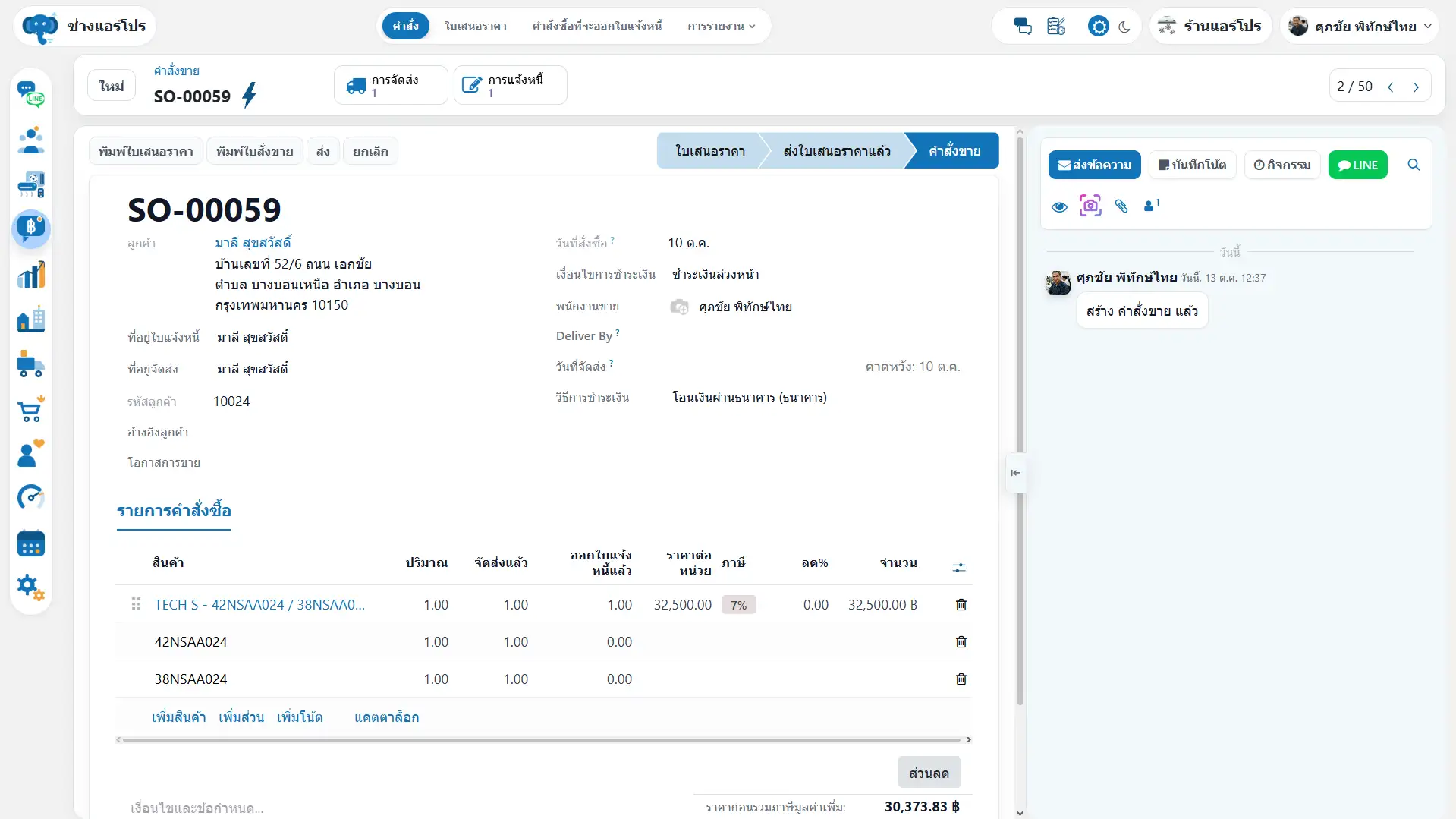Open the settings gears sidebar icon
The width and height of the screenshot is (1456, 819).
30,587
